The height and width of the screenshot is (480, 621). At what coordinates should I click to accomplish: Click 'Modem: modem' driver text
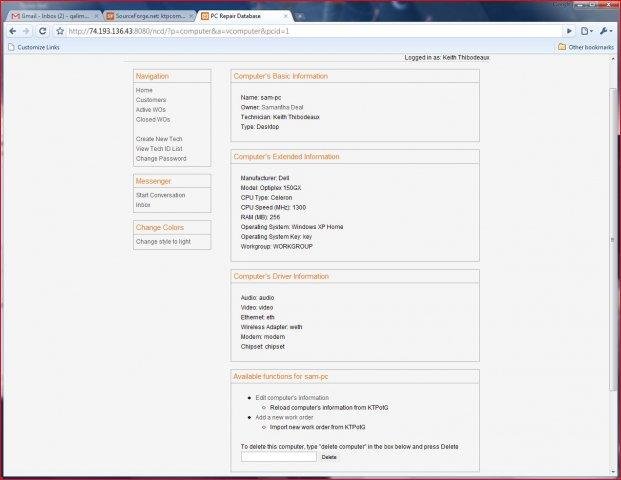point(263,337)
